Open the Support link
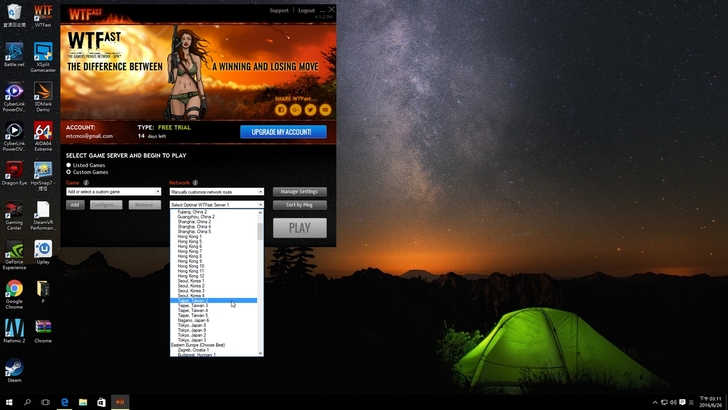Viewport: 728px width, 410px height. click(x=279, y=10)
